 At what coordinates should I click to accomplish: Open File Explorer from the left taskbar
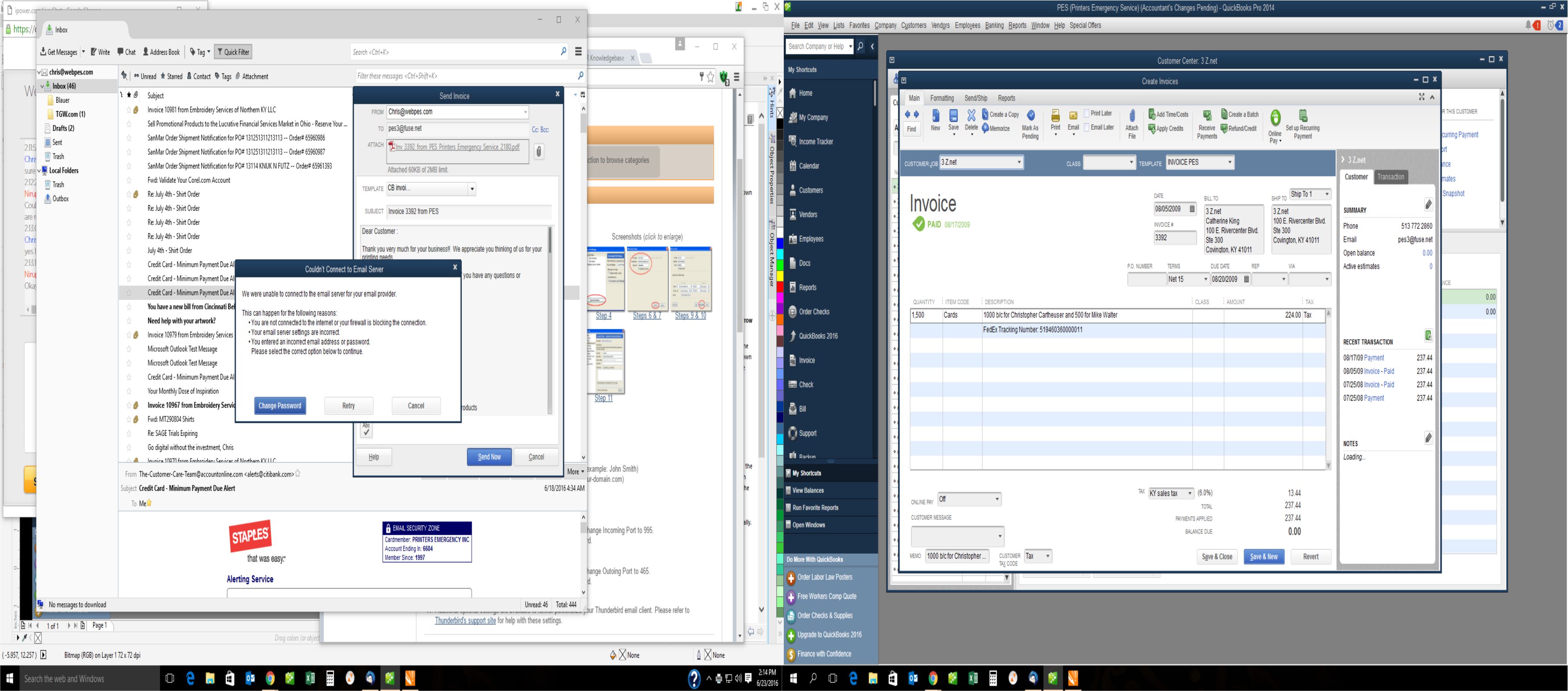pos(210,678)
